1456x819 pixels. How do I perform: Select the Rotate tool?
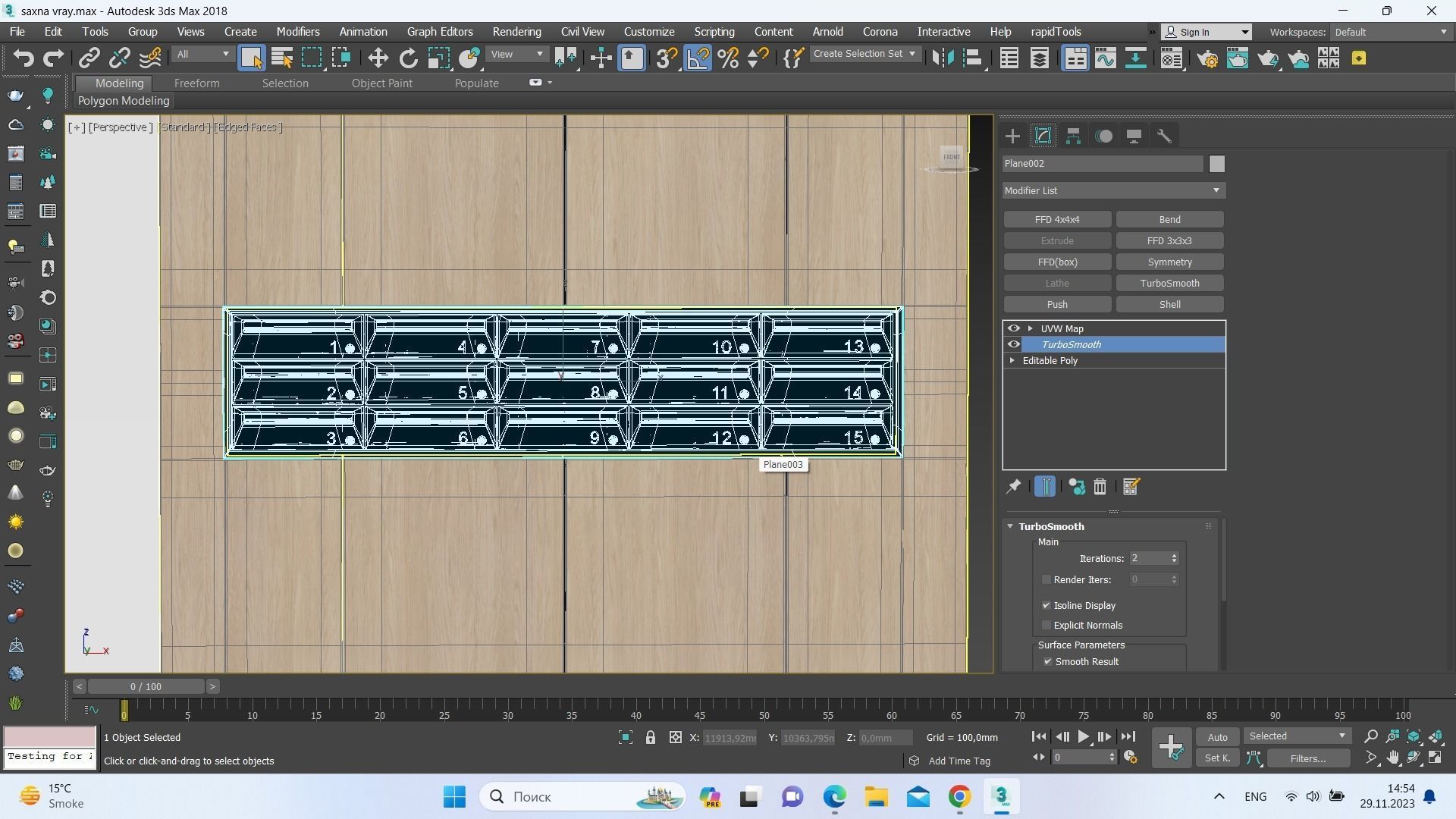coord(409,58)
